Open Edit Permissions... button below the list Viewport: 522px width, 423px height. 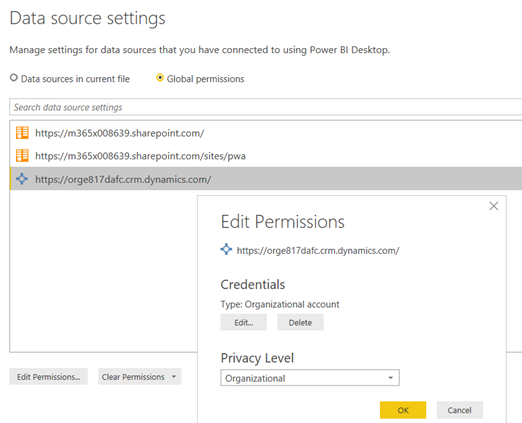click(48, 377)
